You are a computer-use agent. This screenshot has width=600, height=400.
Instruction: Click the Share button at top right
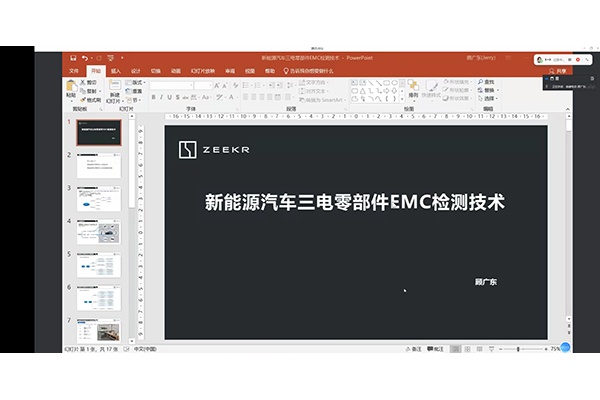point(560,71)
